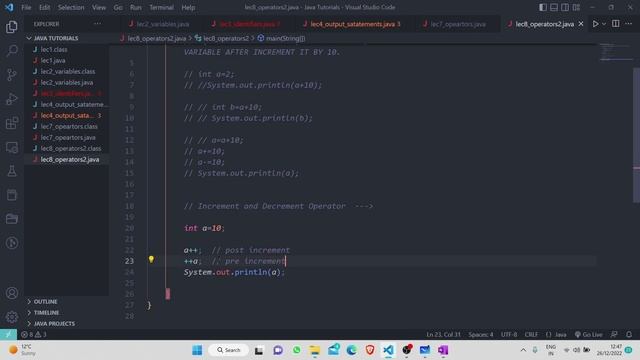The image size is (640, 360).
Task: Open lec2_variables.java in explorer
Action: 67,82
